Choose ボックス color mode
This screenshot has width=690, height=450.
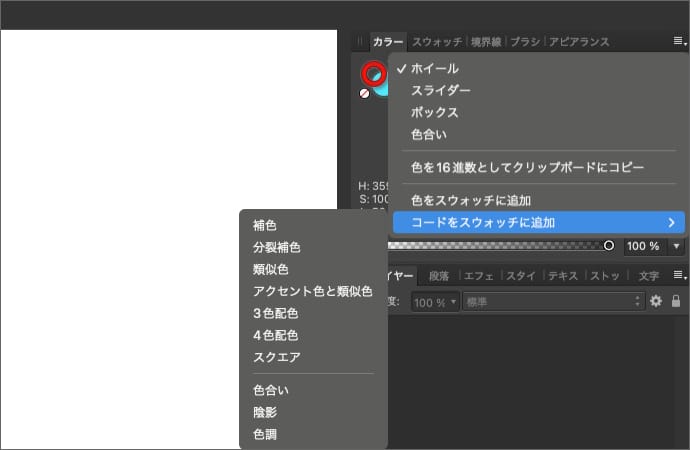click(x=434, y=112)
